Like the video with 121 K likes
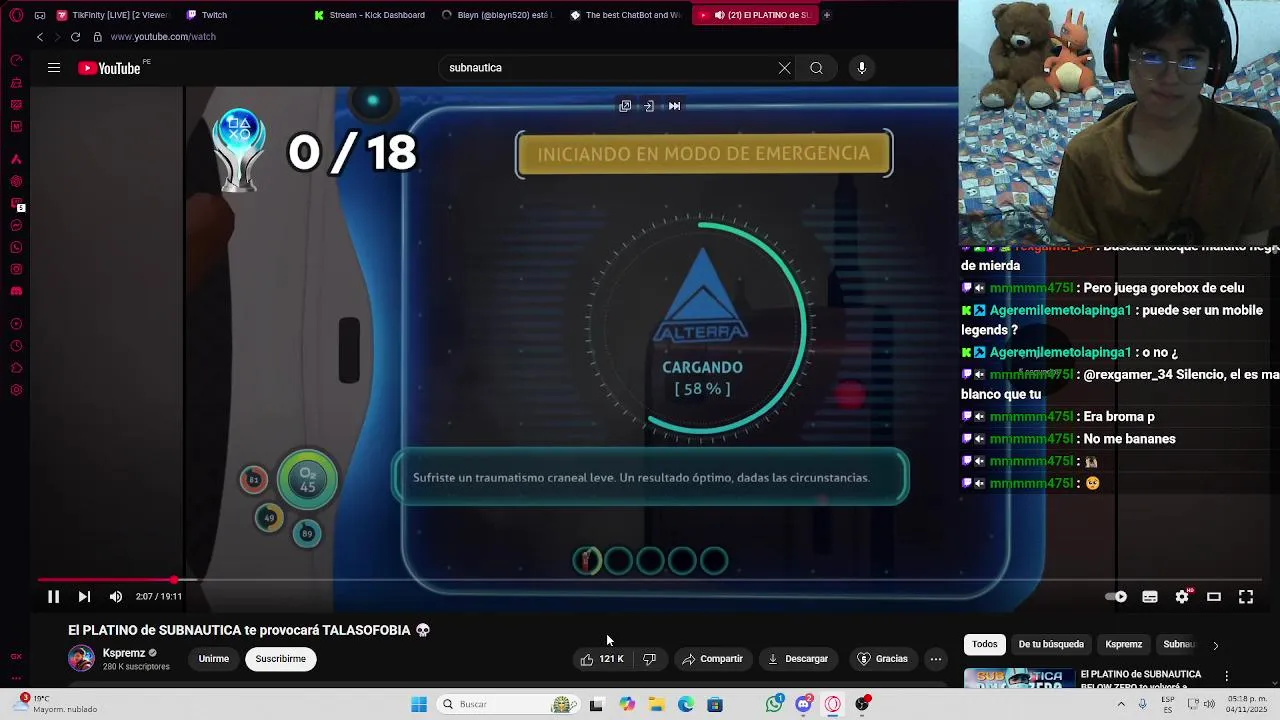Screen dimensions: 1280x720 602,659
